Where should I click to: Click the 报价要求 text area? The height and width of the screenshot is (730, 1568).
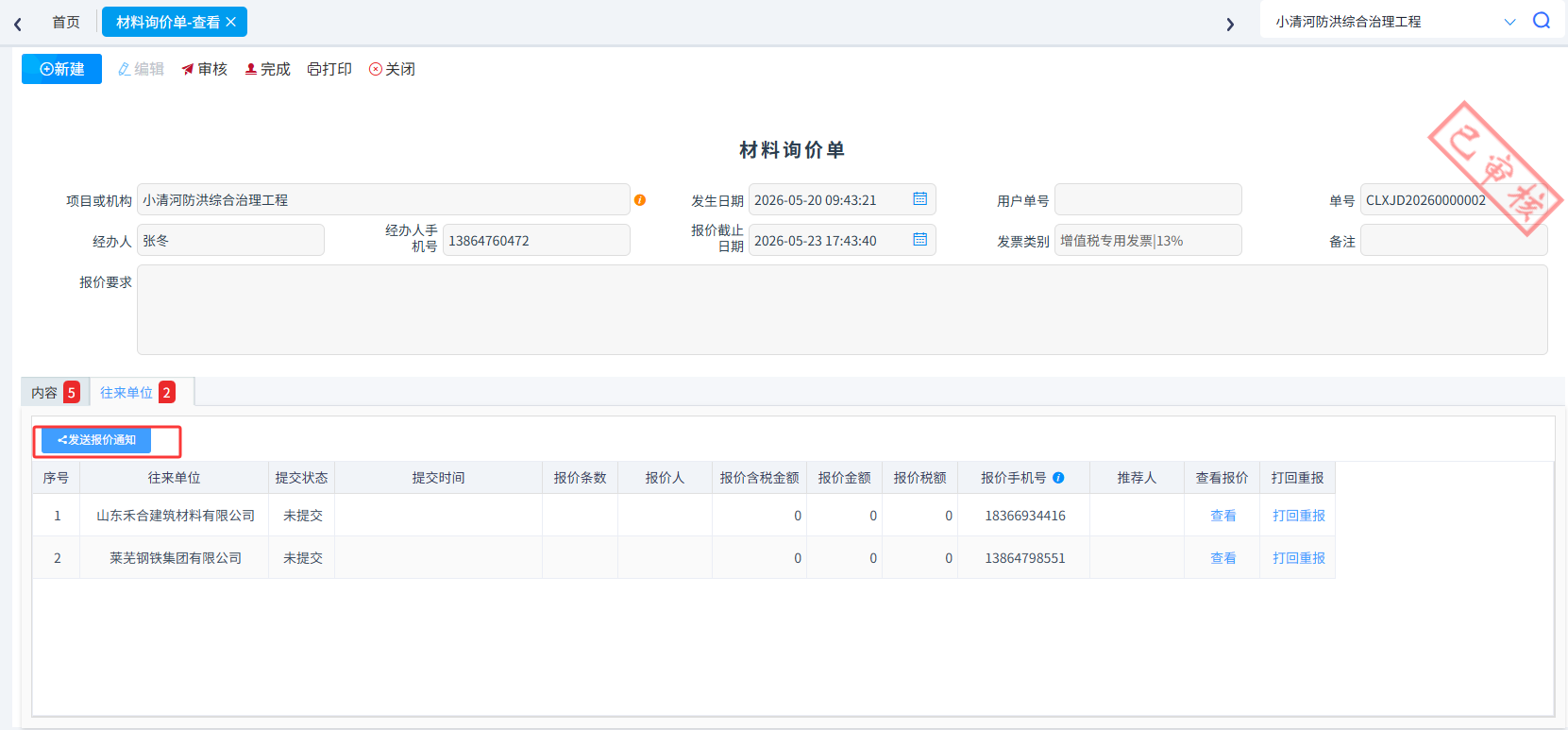pos(842,310)
